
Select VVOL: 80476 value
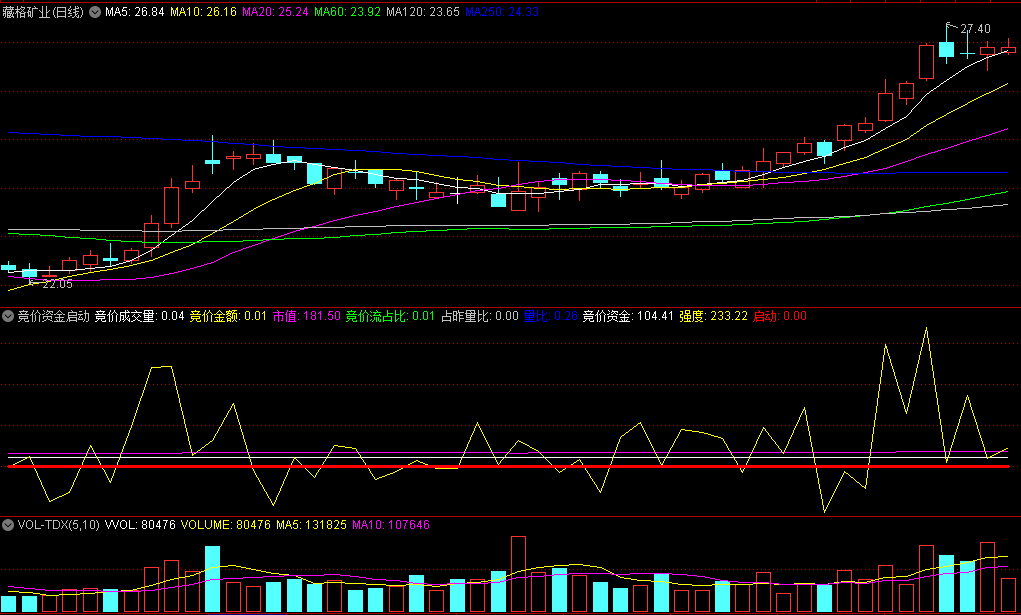coord(140,524)
